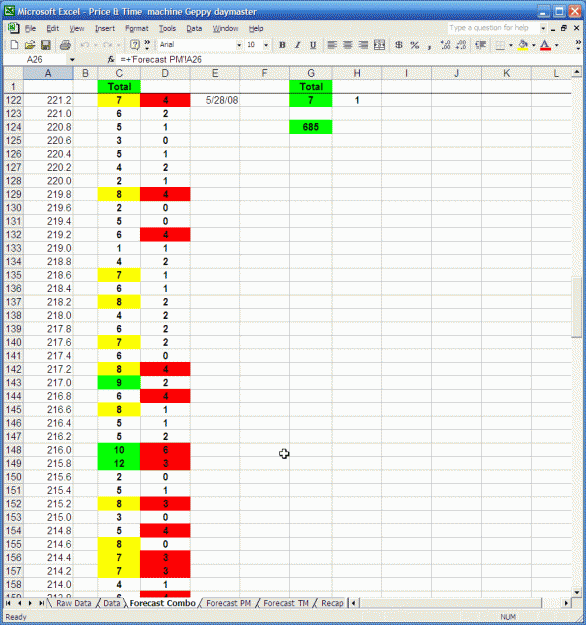Undo the last action
This screenshot has height=625, width=586.
(x=85, y=45)
